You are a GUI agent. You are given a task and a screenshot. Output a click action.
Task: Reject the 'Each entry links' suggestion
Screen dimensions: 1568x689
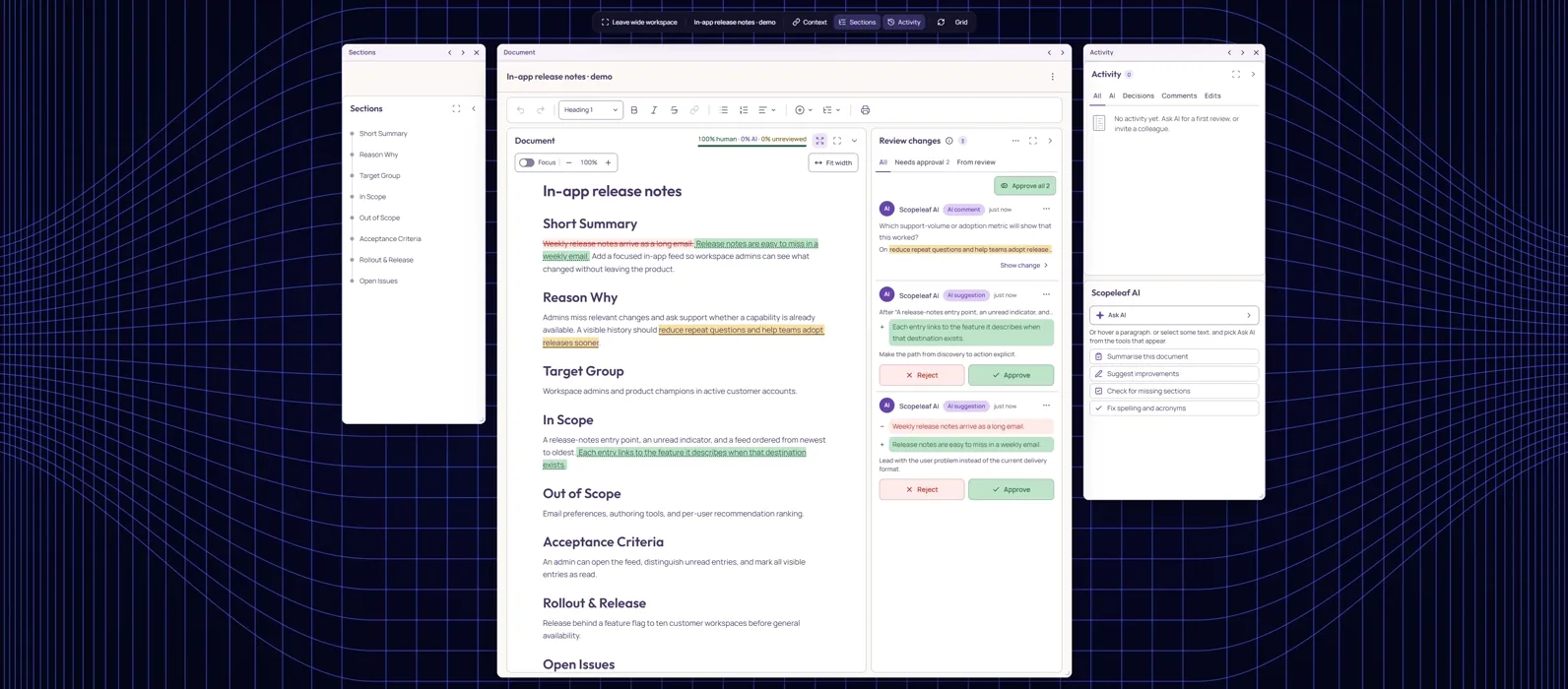pos(922,375)
